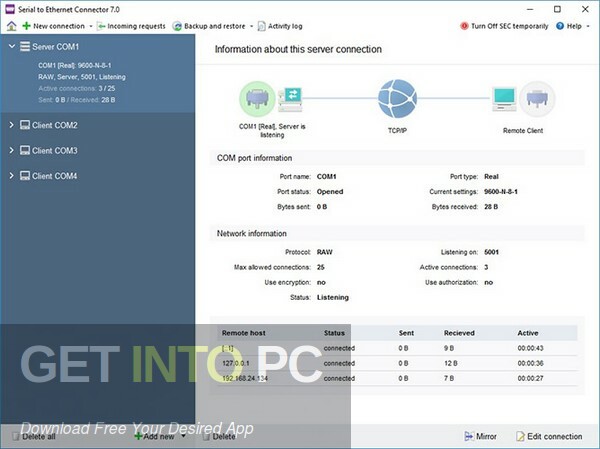Click the RAW protocol value
Viewport: 600px width, 449px height.
coord(324,252)
